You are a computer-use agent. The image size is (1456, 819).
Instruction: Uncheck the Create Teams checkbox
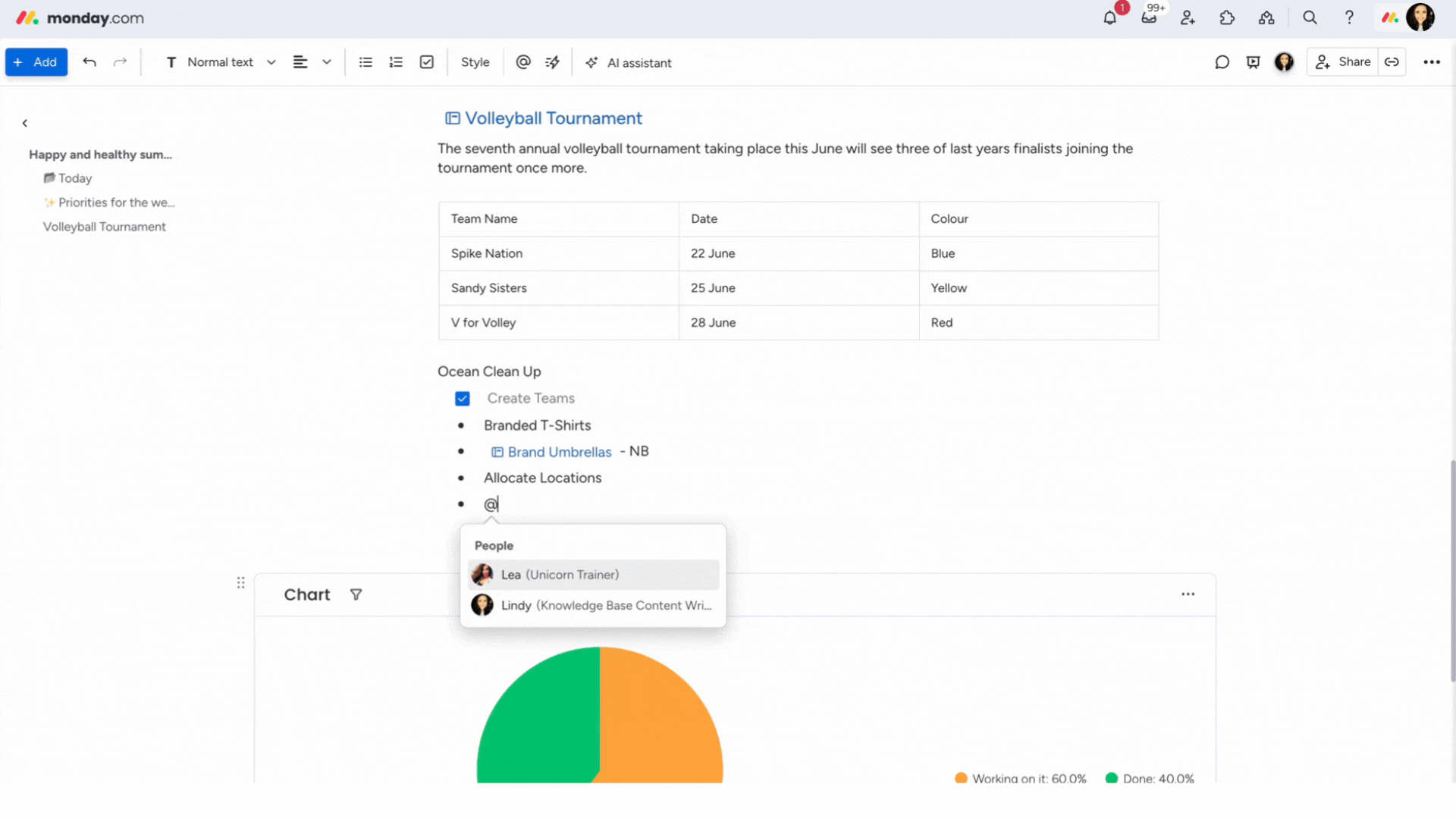(x=463, y=399)
